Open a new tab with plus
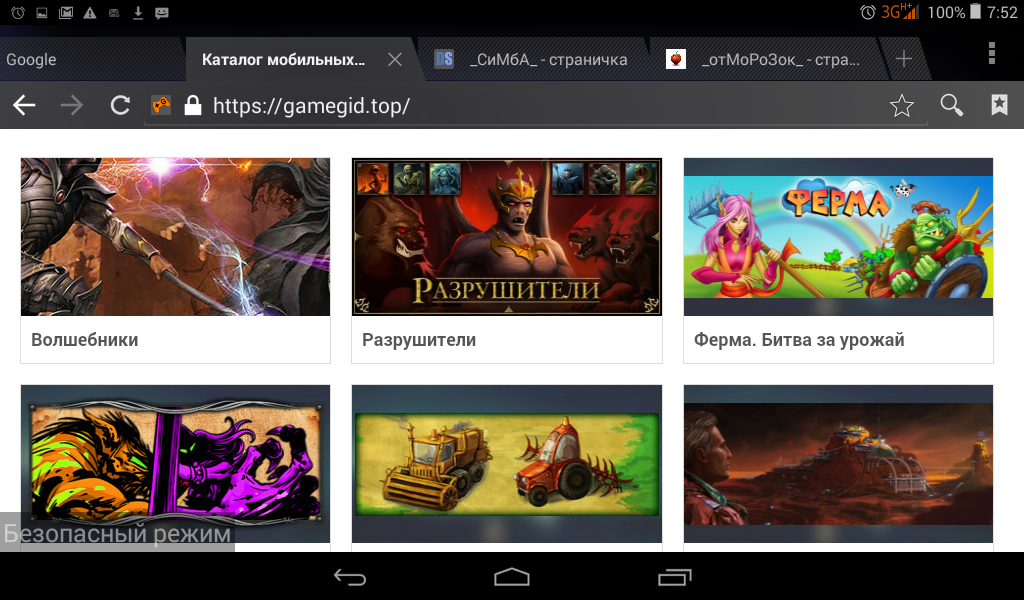 tap(904, 59)
